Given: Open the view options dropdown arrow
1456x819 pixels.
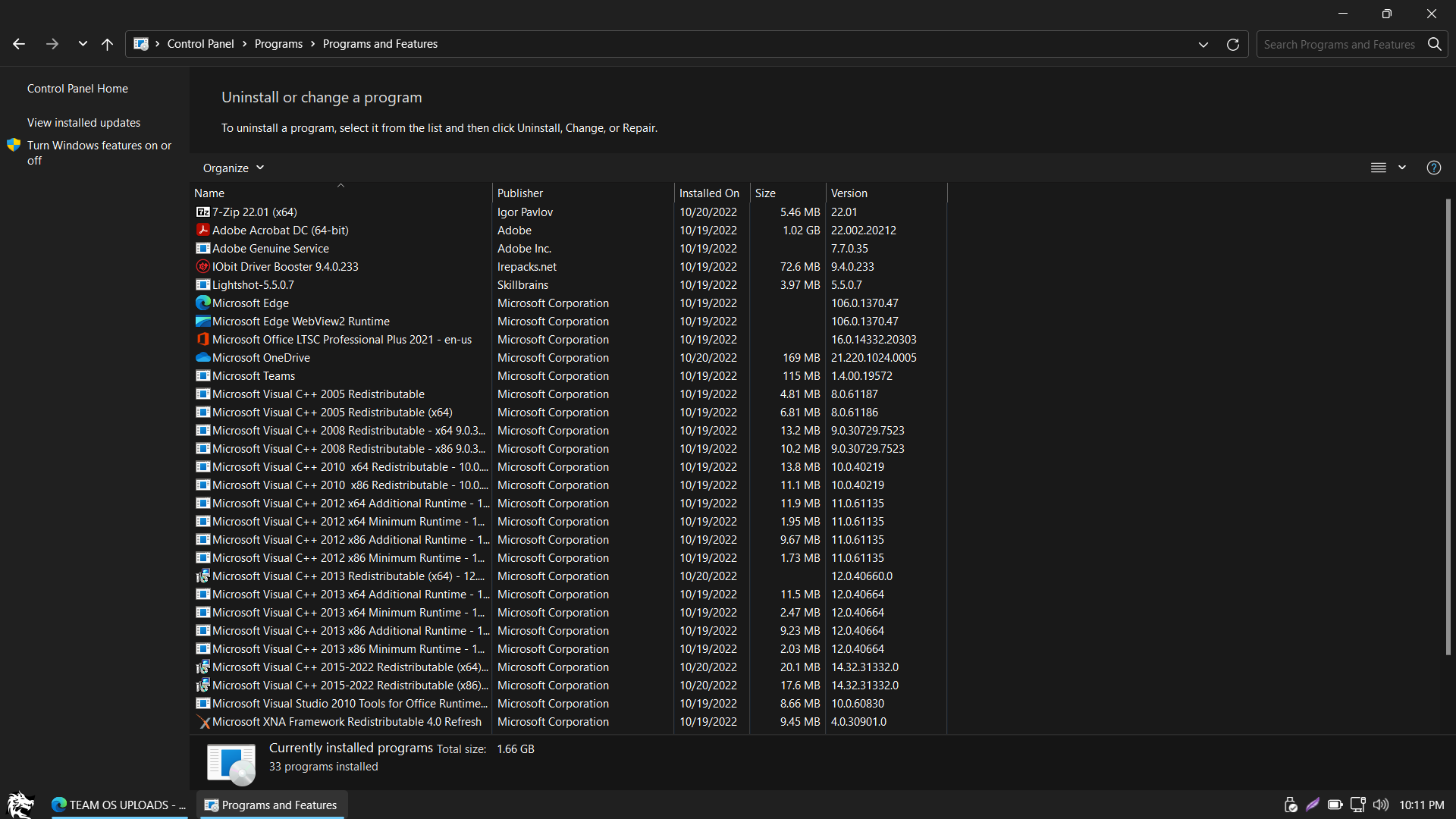Looking at the screenshot, I should pos(1402,168).
